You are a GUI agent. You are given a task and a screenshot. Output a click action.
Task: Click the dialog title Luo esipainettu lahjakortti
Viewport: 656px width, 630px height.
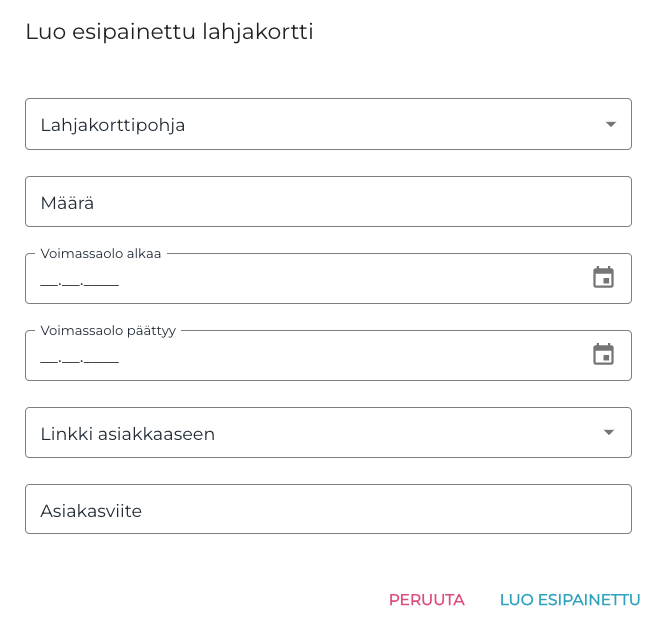[169, 32]
